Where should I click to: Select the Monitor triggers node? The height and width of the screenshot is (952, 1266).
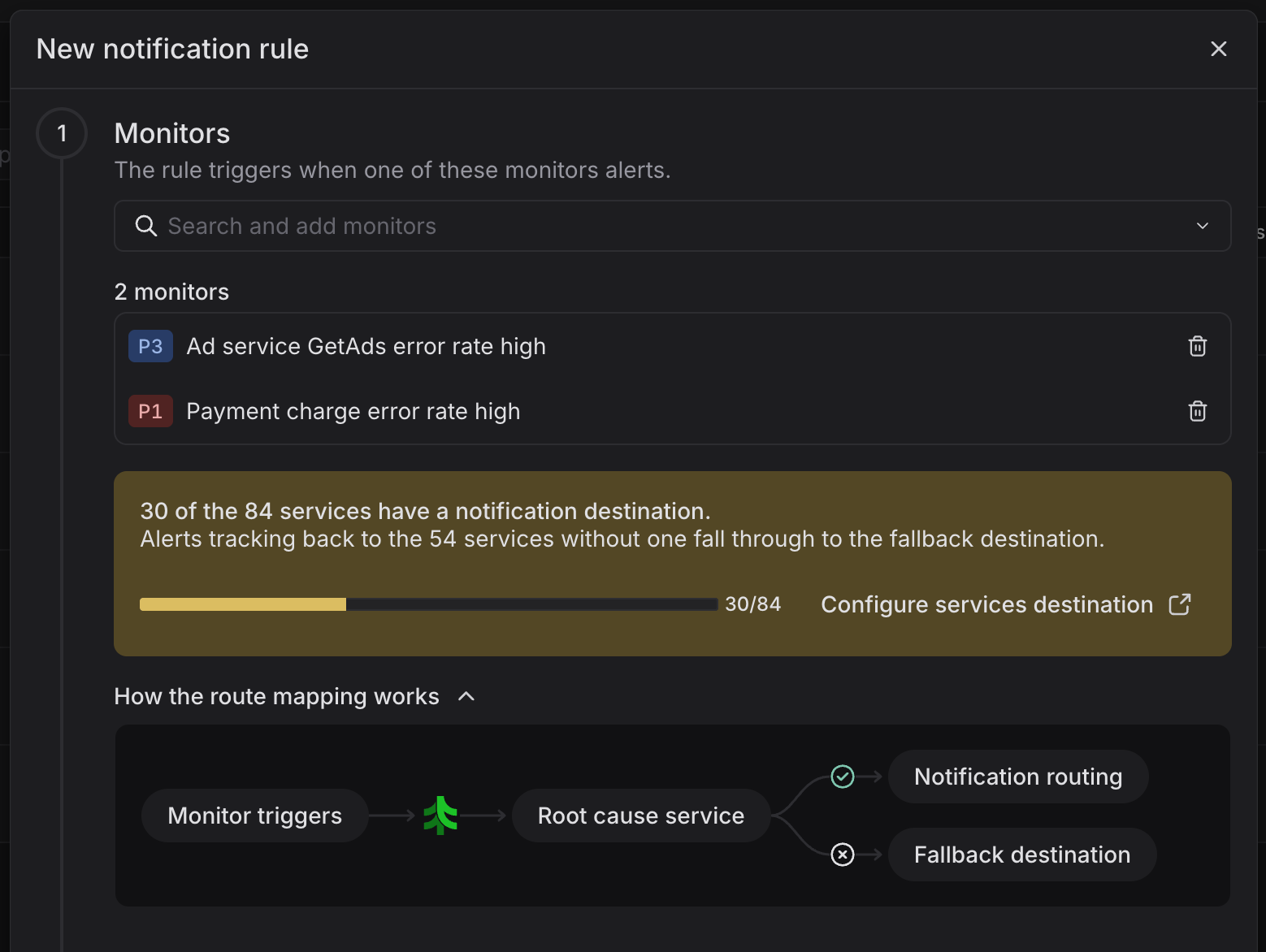[x=255, y=816]
